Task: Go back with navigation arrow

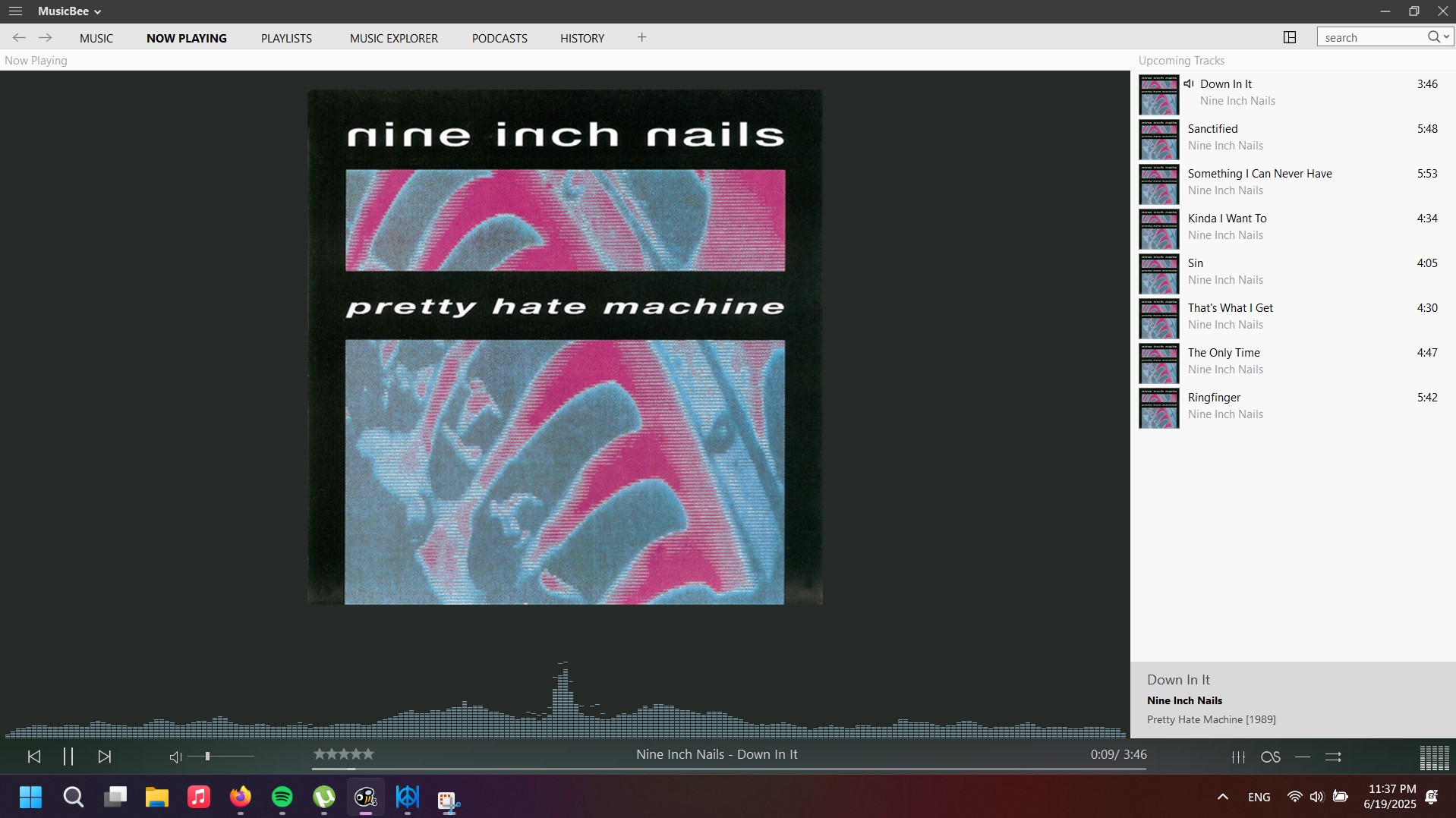Action: (x=19, y=37)
